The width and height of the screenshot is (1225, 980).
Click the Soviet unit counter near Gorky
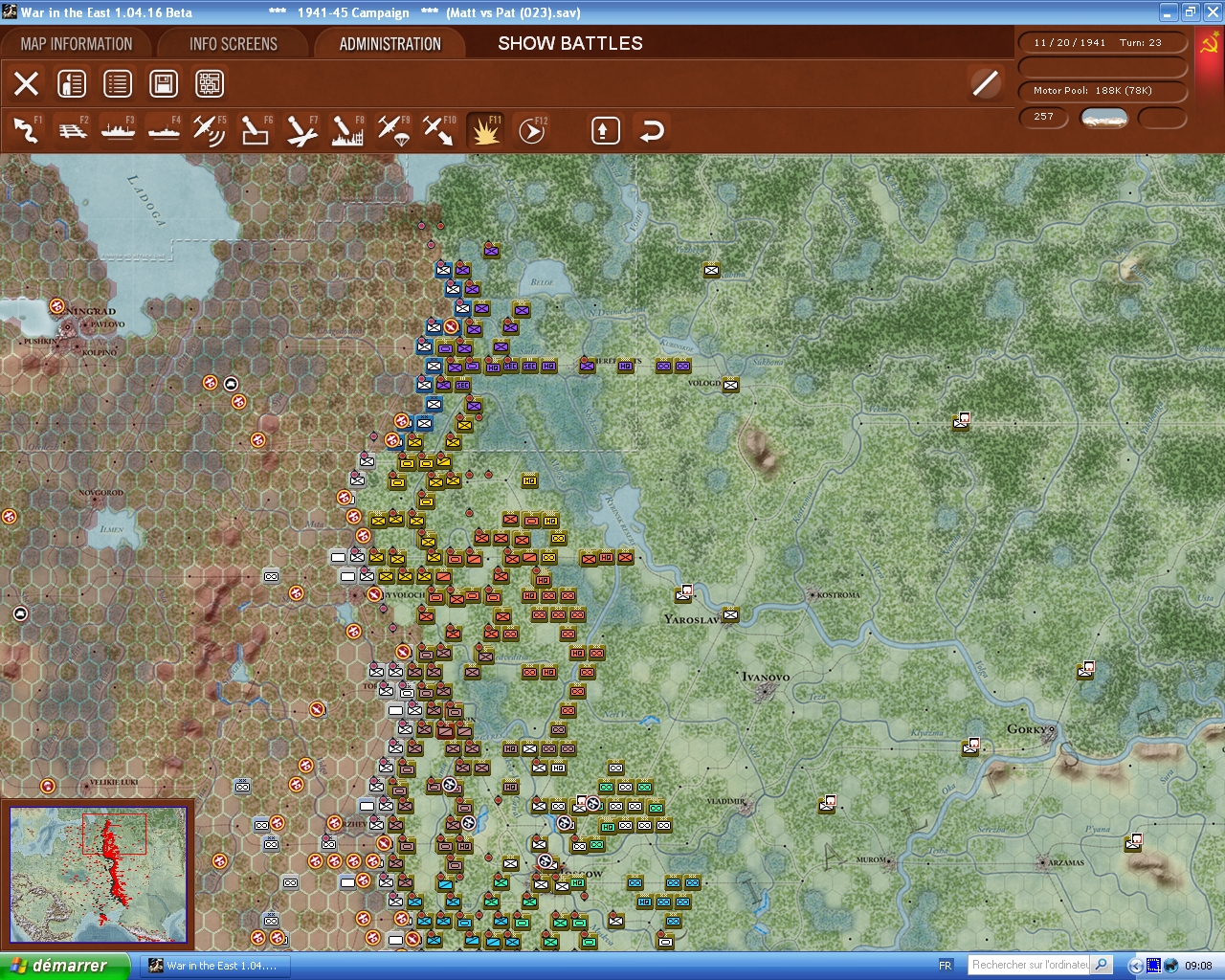click(970, 747)
